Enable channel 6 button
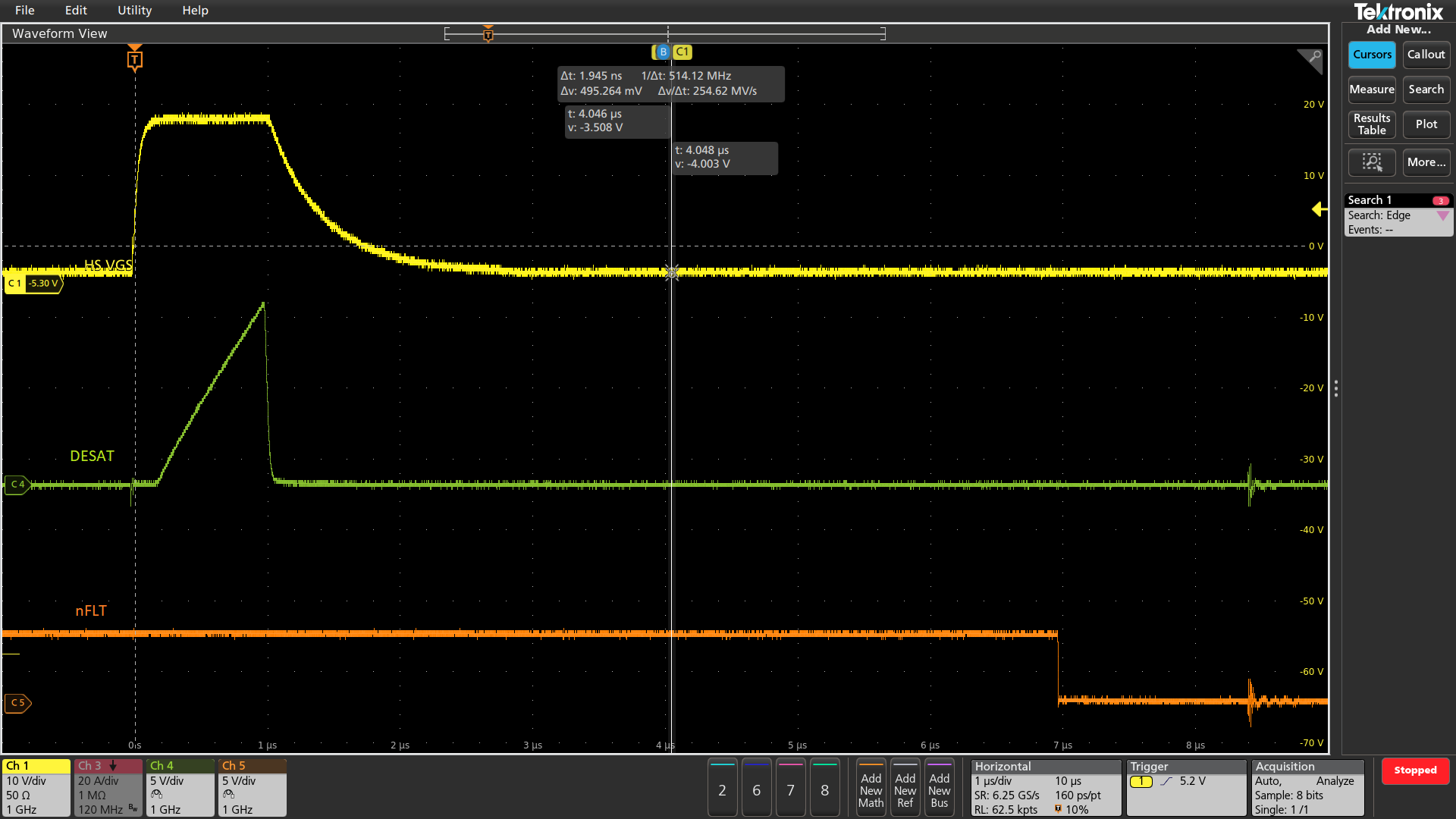This screenshot has height=819, width=1456. point(756,789)
